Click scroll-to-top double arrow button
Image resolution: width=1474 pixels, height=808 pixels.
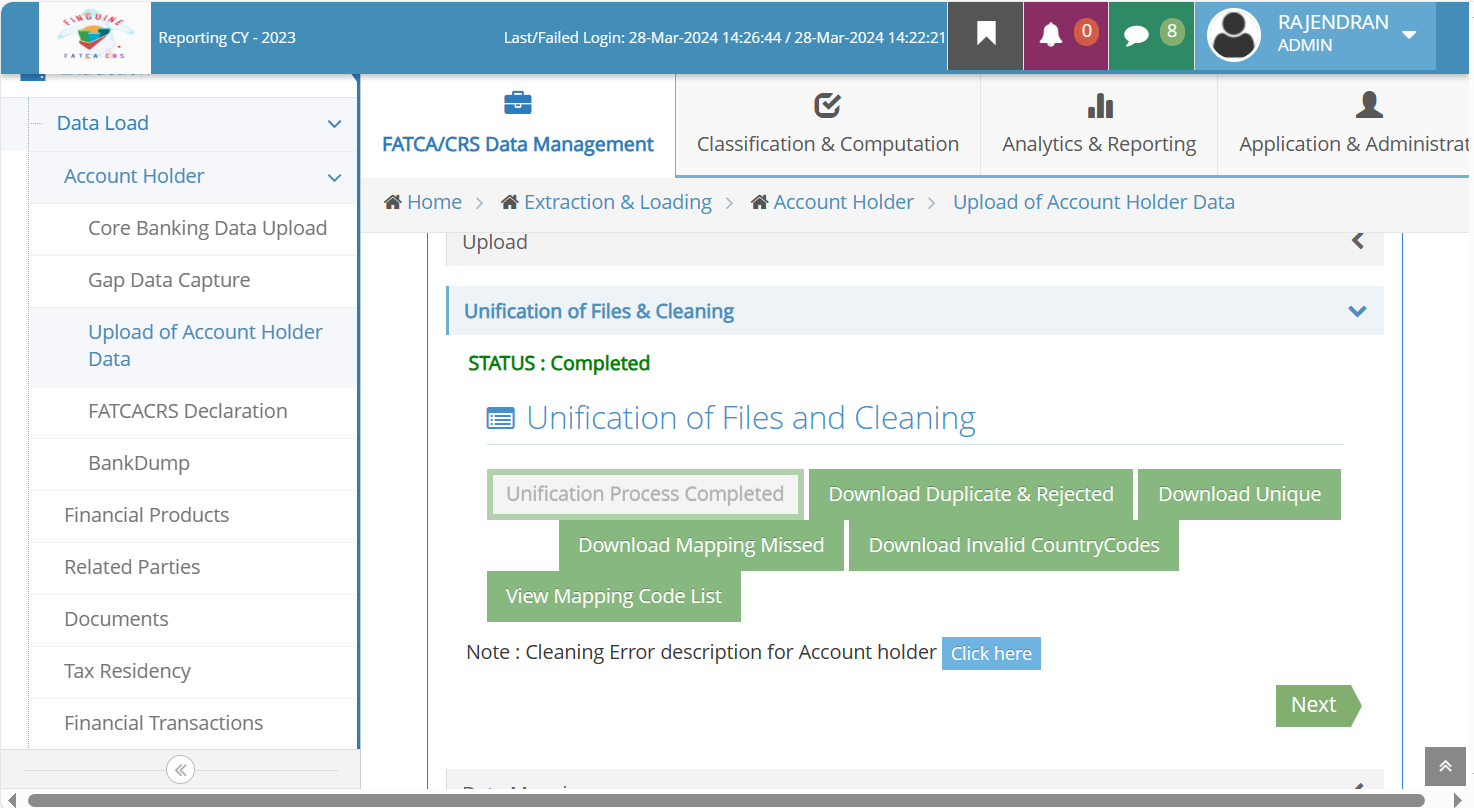pos(1445,766)
